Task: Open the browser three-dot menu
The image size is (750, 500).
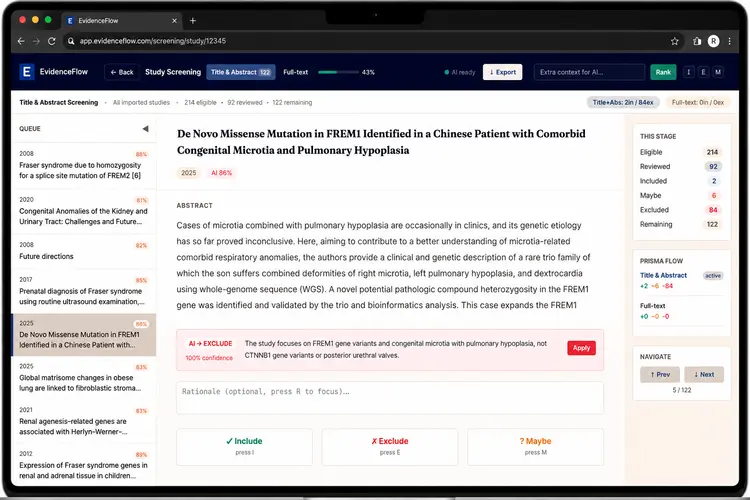Action: 729,41
